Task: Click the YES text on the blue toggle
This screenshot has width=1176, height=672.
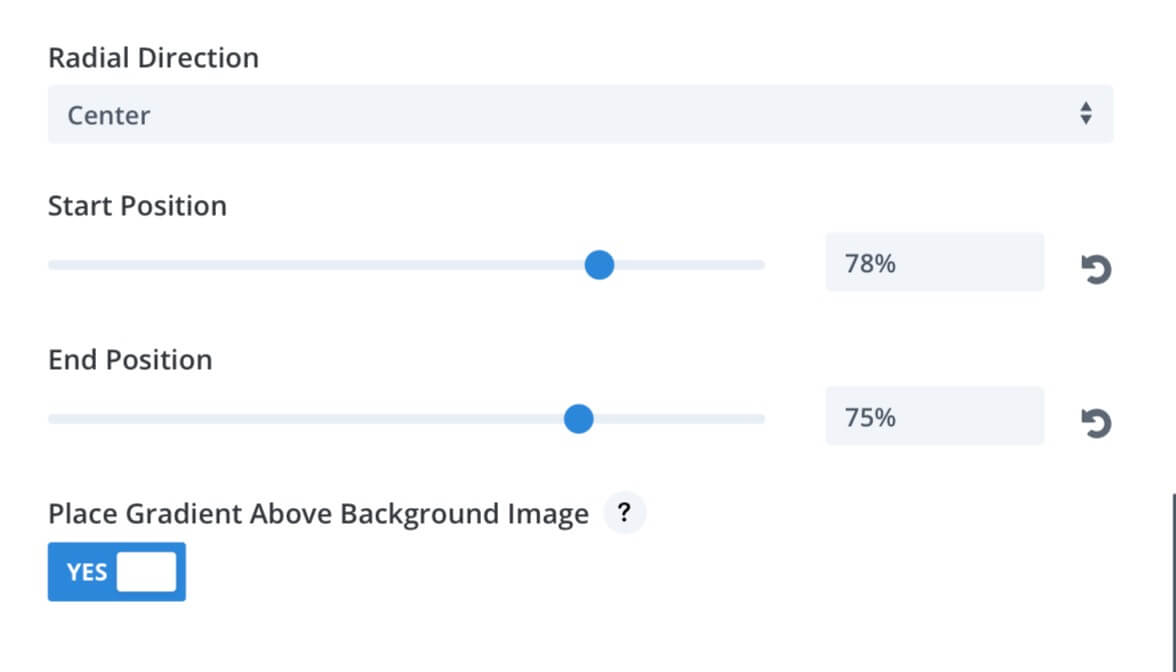Action: pos(87,572)
